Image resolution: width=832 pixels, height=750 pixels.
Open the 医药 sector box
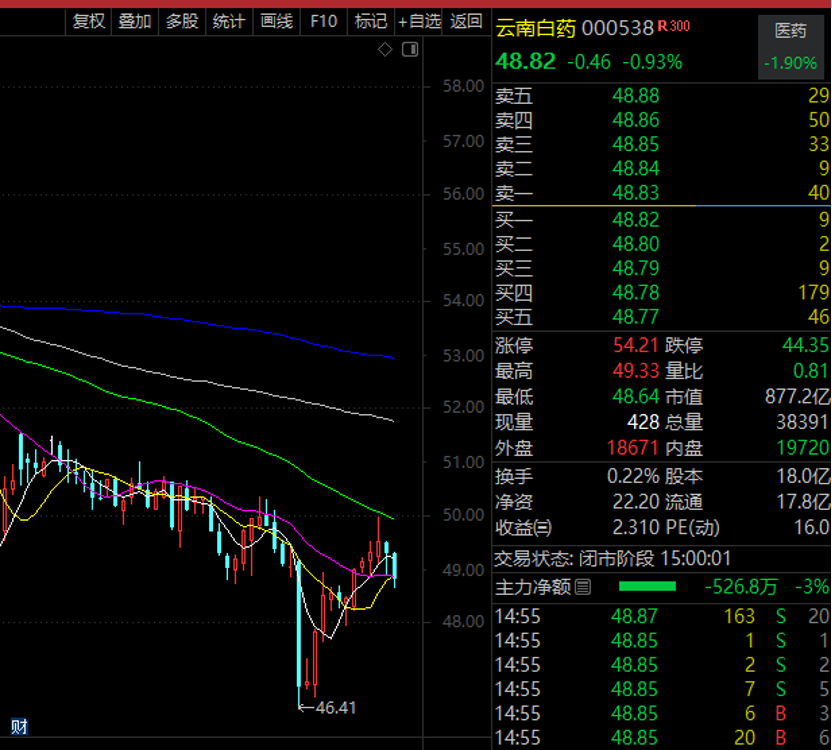(x=790, y=47)
